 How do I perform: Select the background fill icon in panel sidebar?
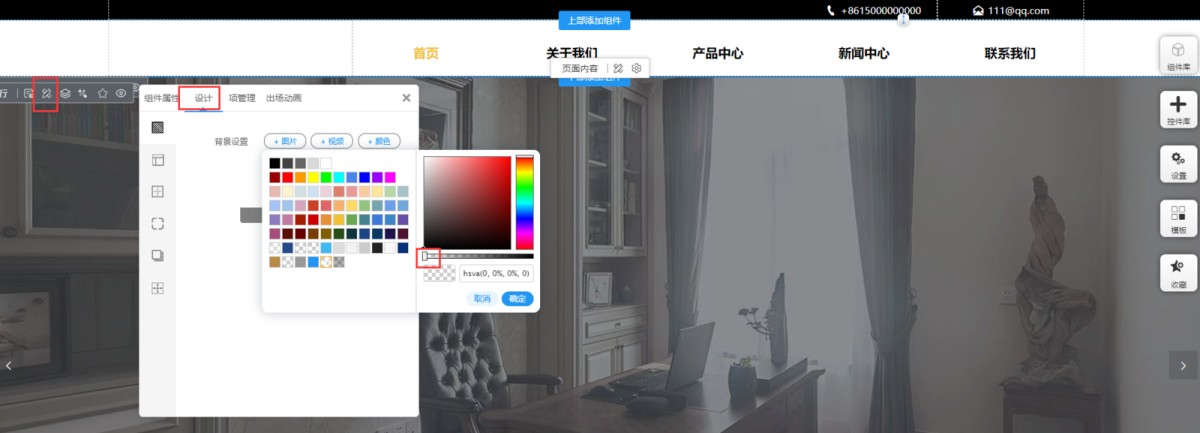[x=157, y=127]
